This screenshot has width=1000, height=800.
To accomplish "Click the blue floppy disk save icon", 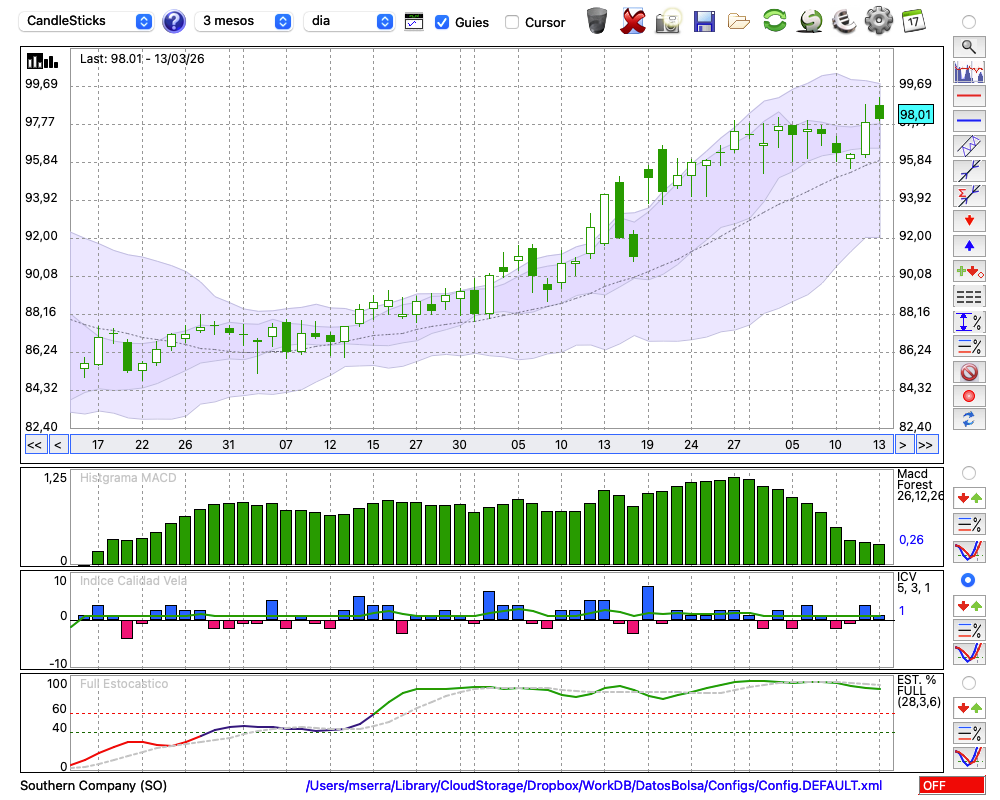I will [x=704, y=20].
